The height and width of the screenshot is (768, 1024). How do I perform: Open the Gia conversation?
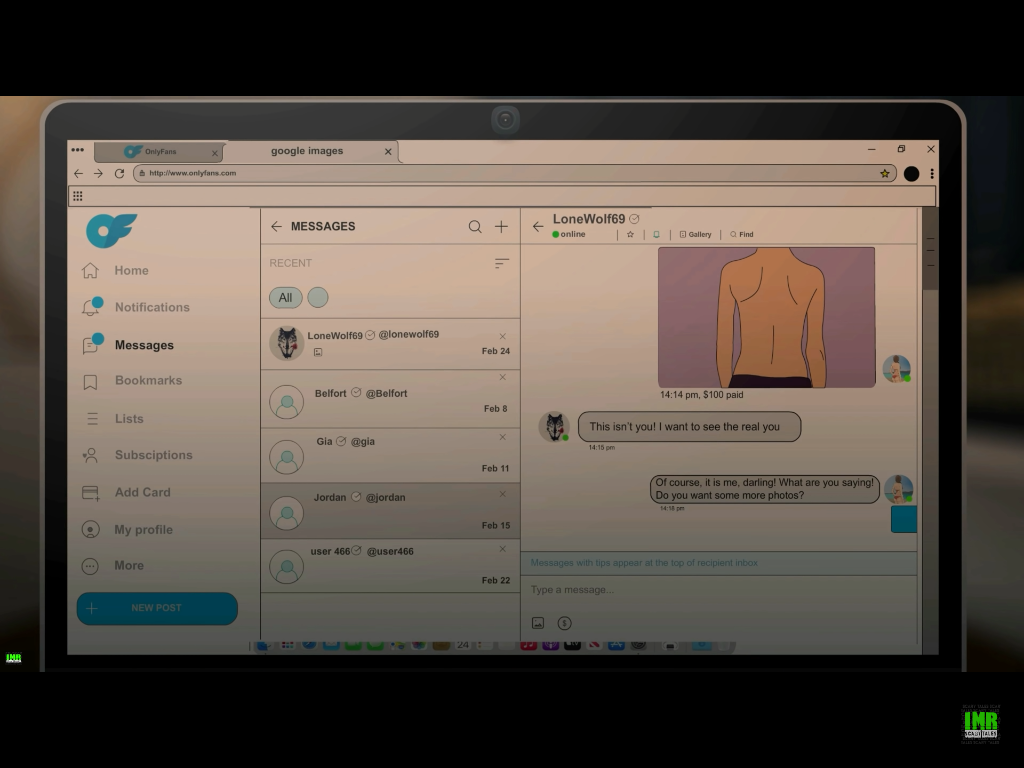(391, 456)
